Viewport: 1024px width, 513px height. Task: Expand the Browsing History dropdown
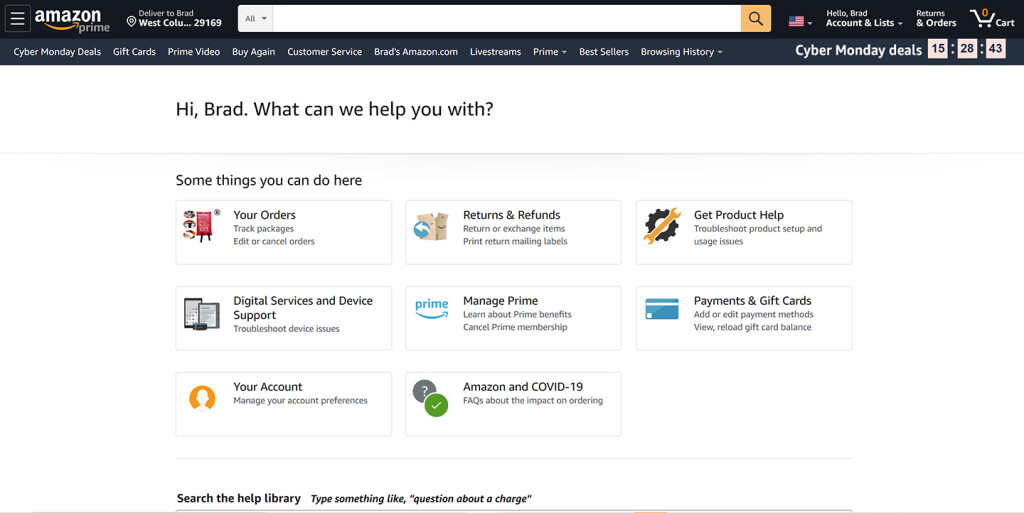[681, 52]
